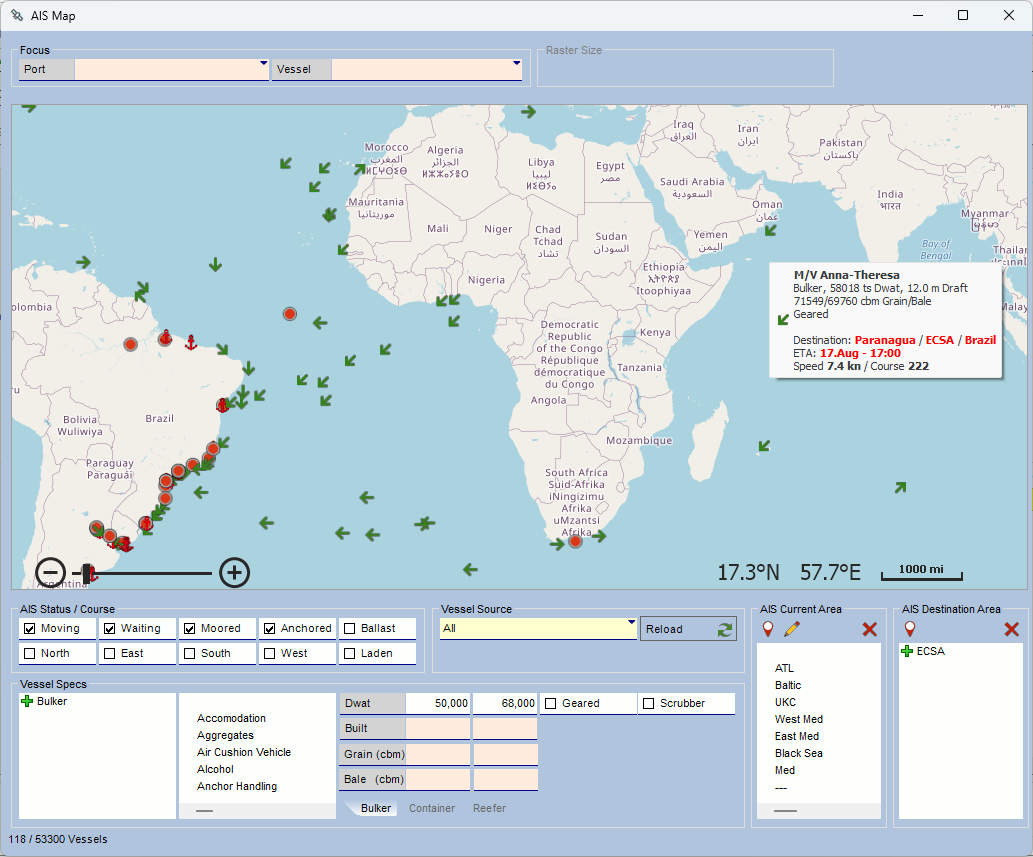Select Black Sea in area list

click(798, 754)
